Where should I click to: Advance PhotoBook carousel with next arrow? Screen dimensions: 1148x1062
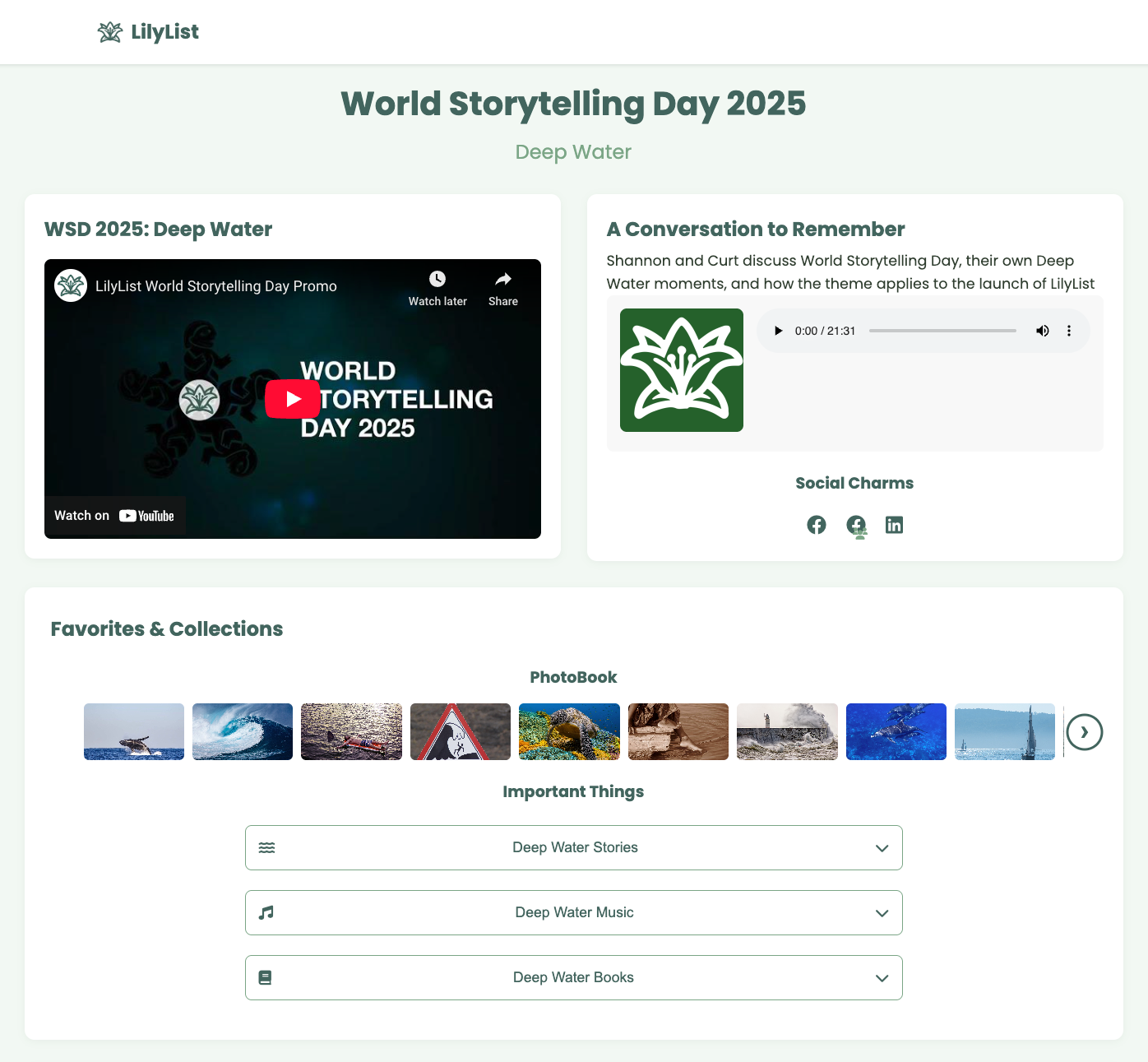pos(1084,732)
